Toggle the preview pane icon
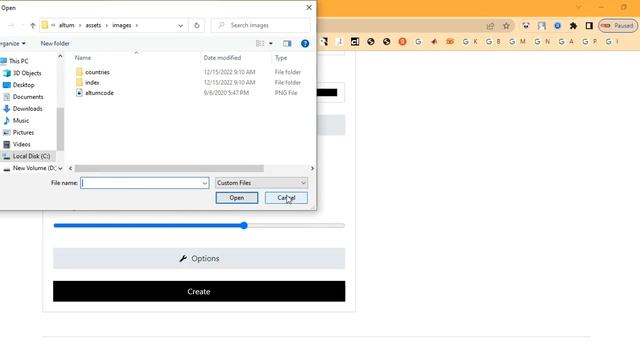Image resolution: width=640 pixels, height=360 pixels. point(287,43)
